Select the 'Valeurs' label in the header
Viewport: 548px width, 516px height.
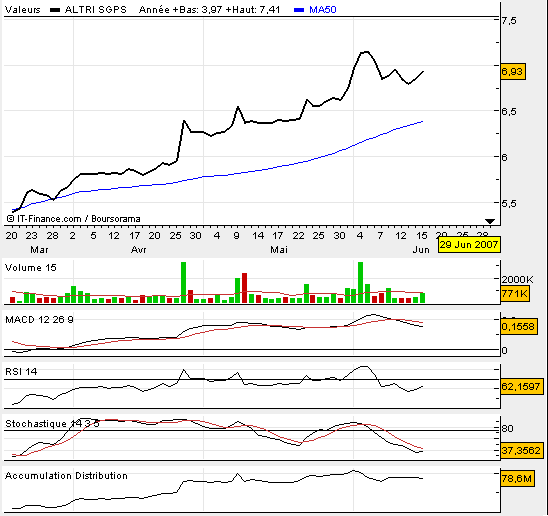[23, 9]
